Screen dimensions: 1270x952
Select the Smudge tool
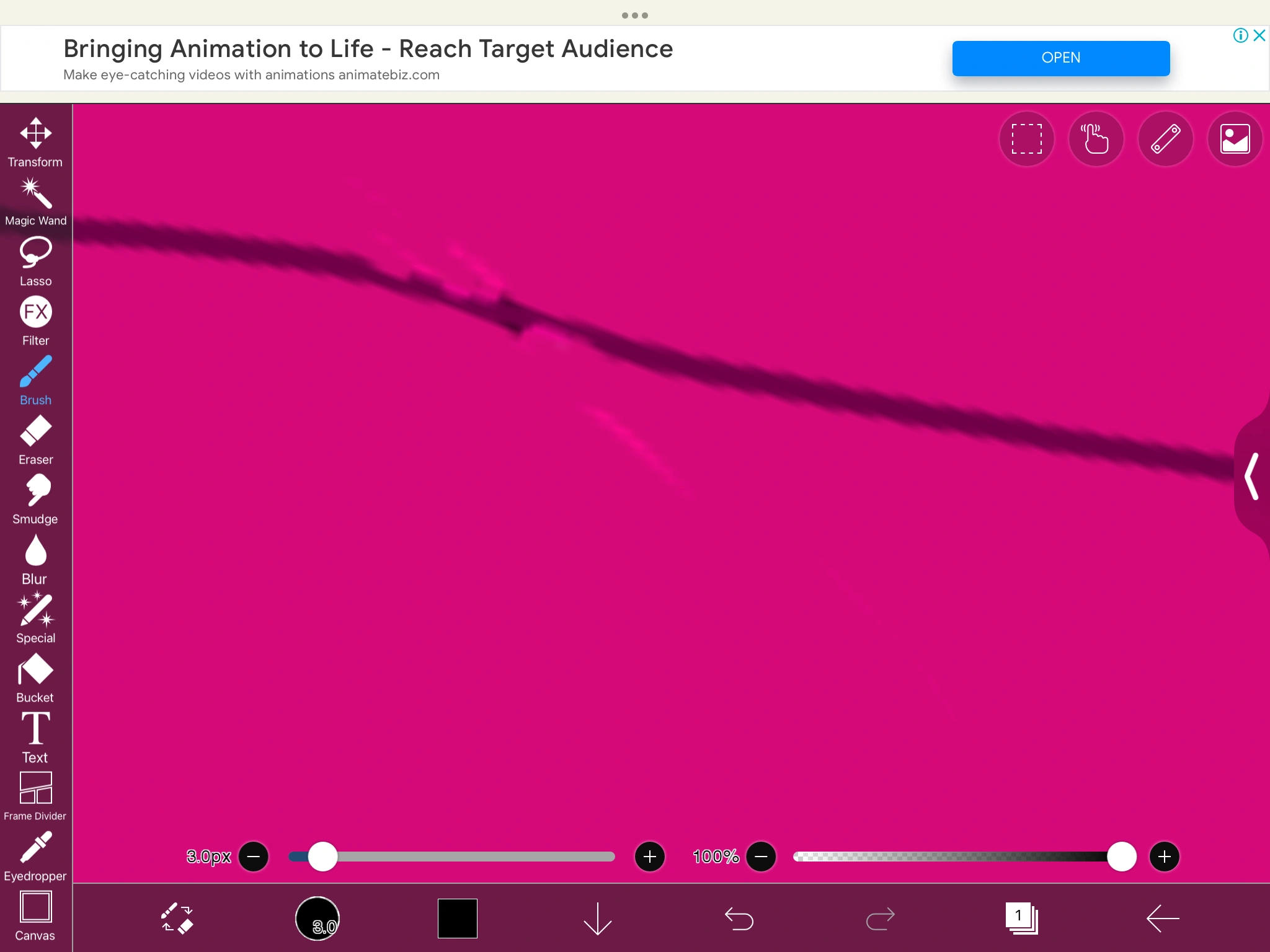[35, 500]
